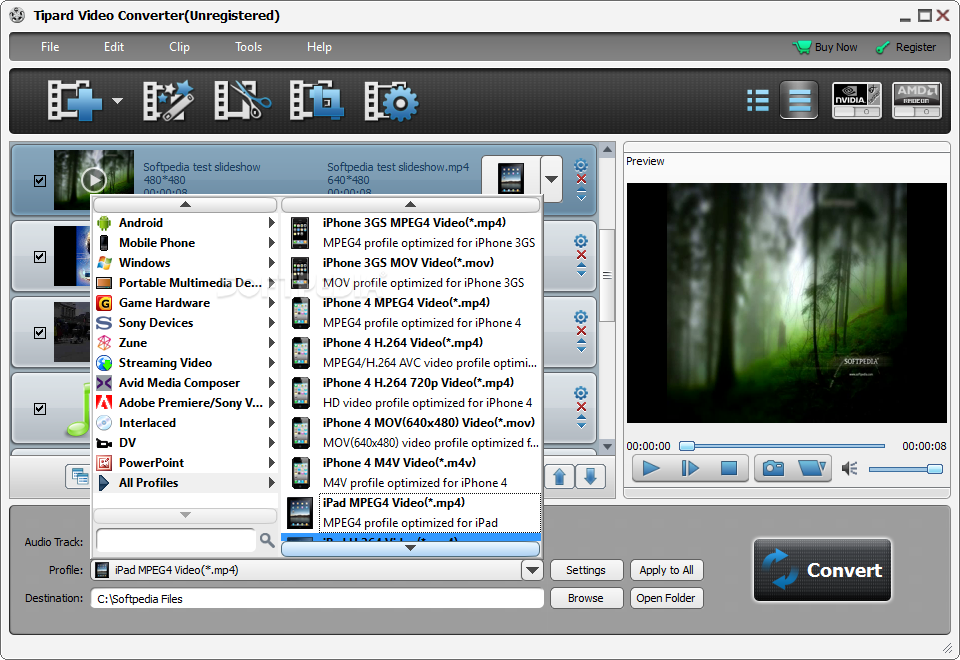Open output format dropdown on first row
The width and height of the screenshot is (960, 660).
tap(552, 179)
